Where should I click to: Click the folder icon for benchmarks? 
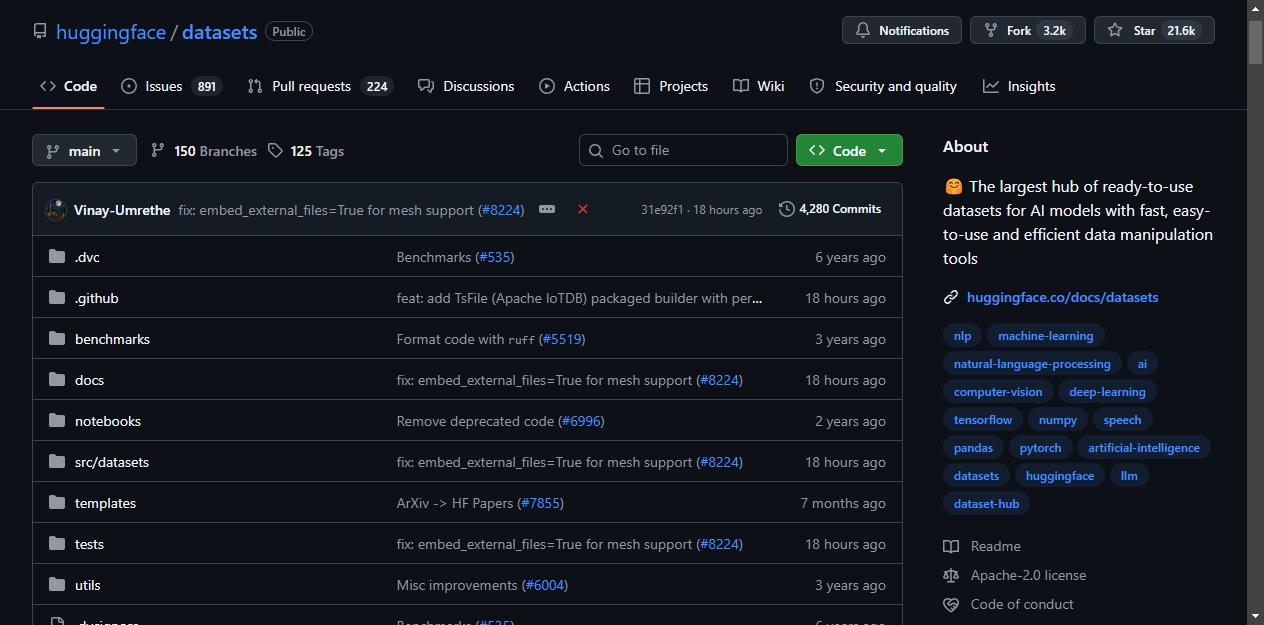pyautogui.click(x=57, y=339)
